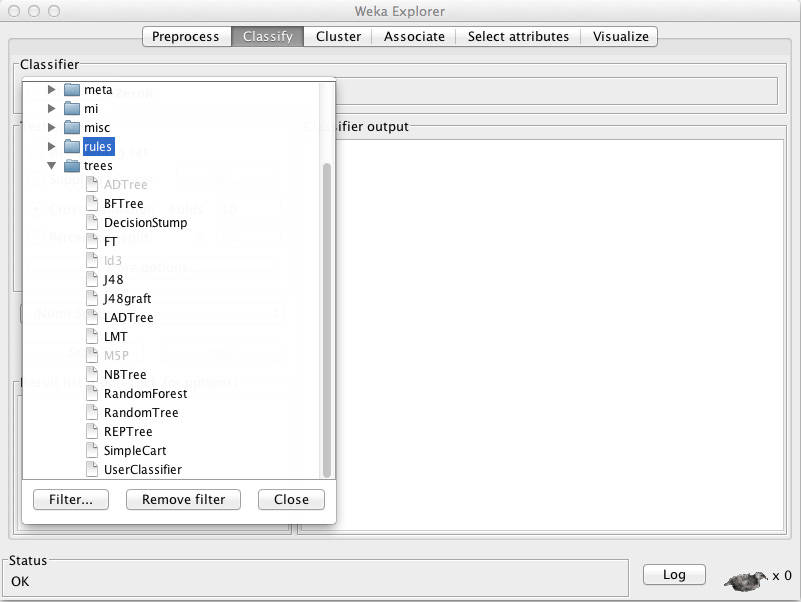Click the RandomForest file icon
The image size is (801, 602).
coord(92,393)
